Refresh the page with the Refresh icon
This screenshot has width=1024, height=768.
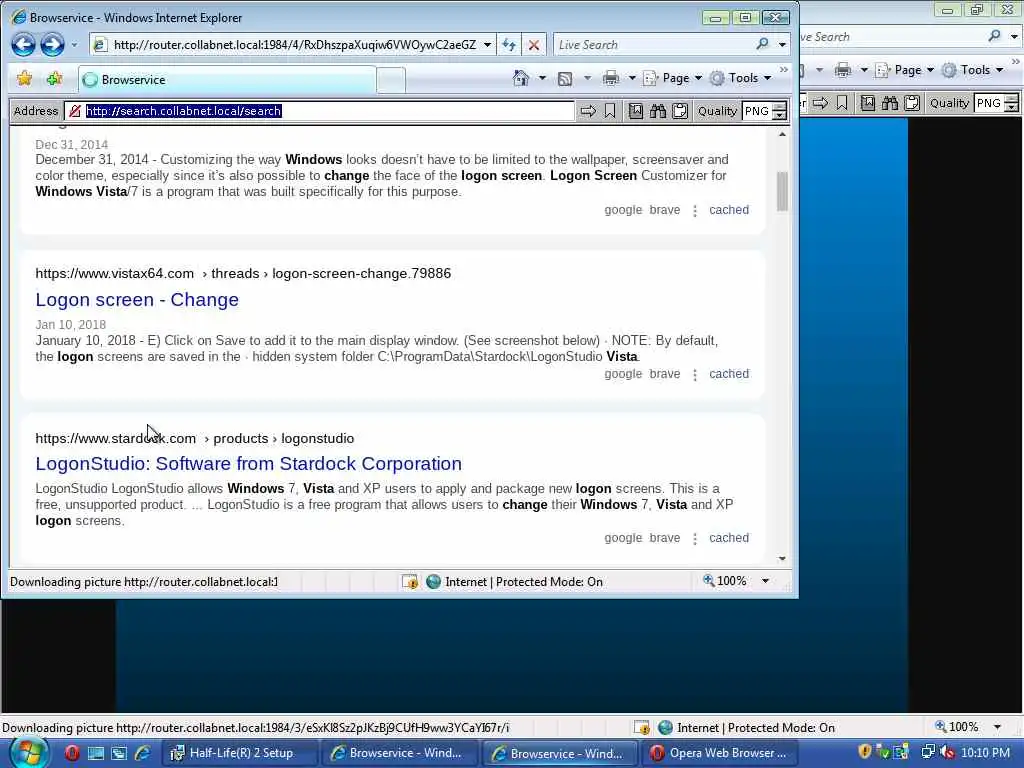click(x=509, y=44)
